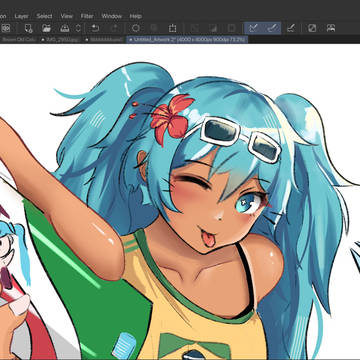Switch to the Untitled_Artwork 2 canvas tab
The height and width of the screenshot is (360, 360).
187,40
